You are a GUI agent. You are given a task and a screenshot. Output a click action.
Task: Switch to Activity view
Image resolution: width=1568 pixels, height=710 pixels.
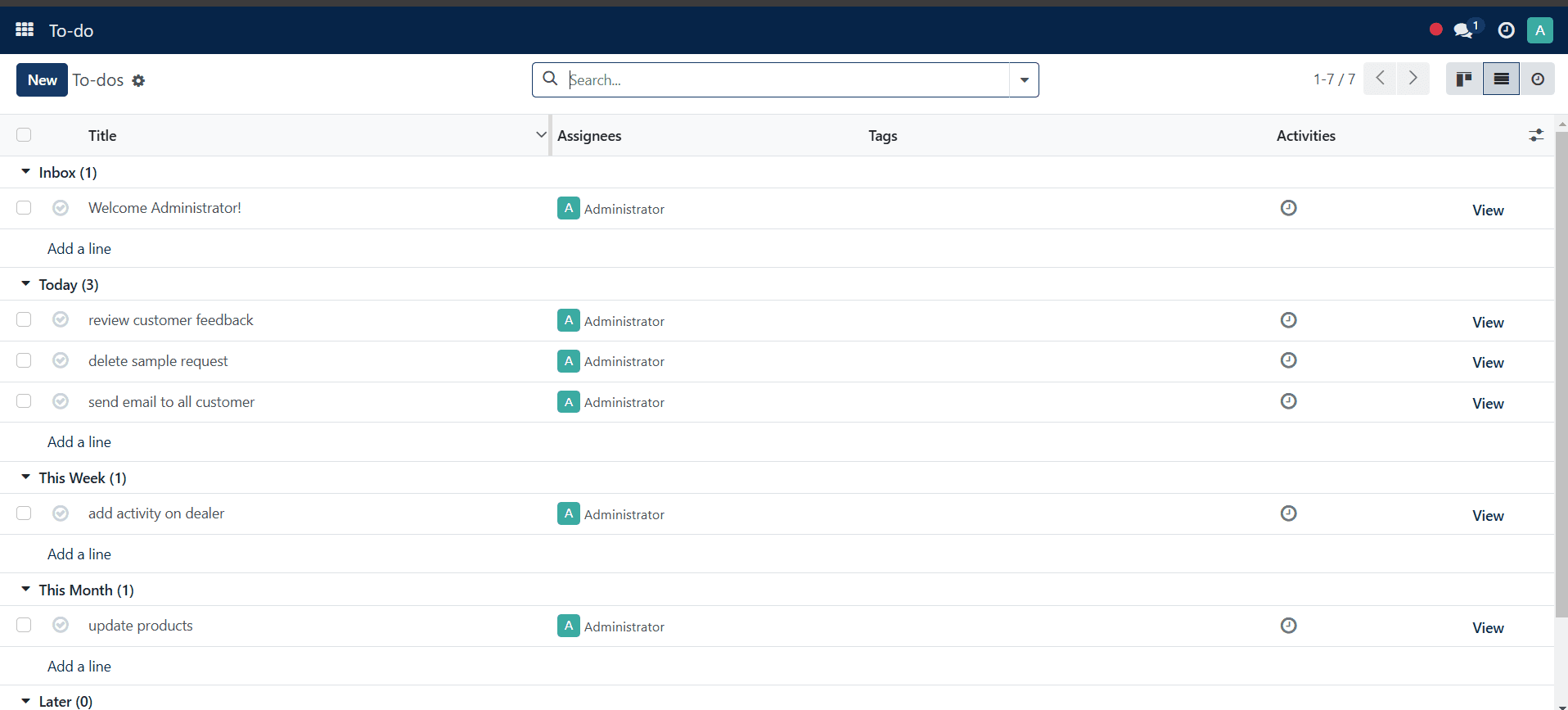click(1538, 79)
